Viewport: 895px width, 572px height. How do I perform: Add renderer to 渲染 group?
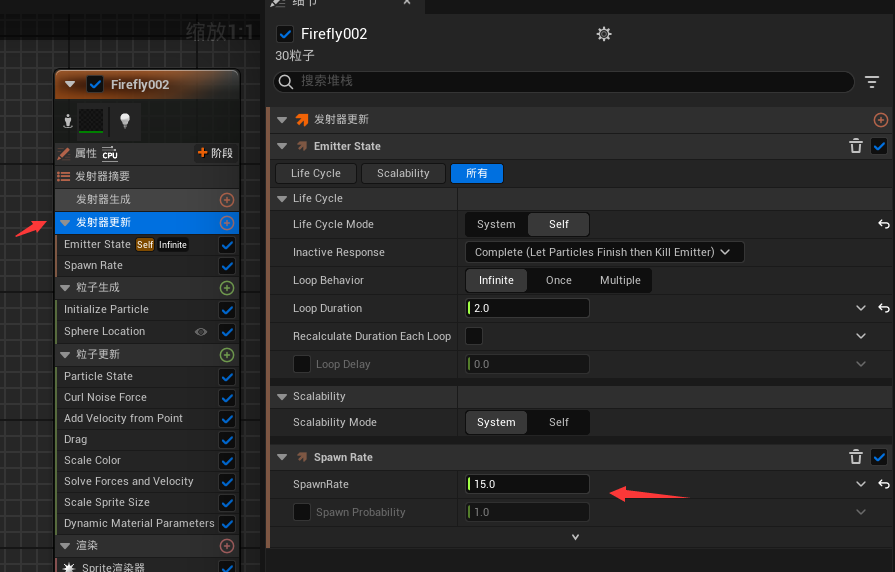[x=227, y=546]
